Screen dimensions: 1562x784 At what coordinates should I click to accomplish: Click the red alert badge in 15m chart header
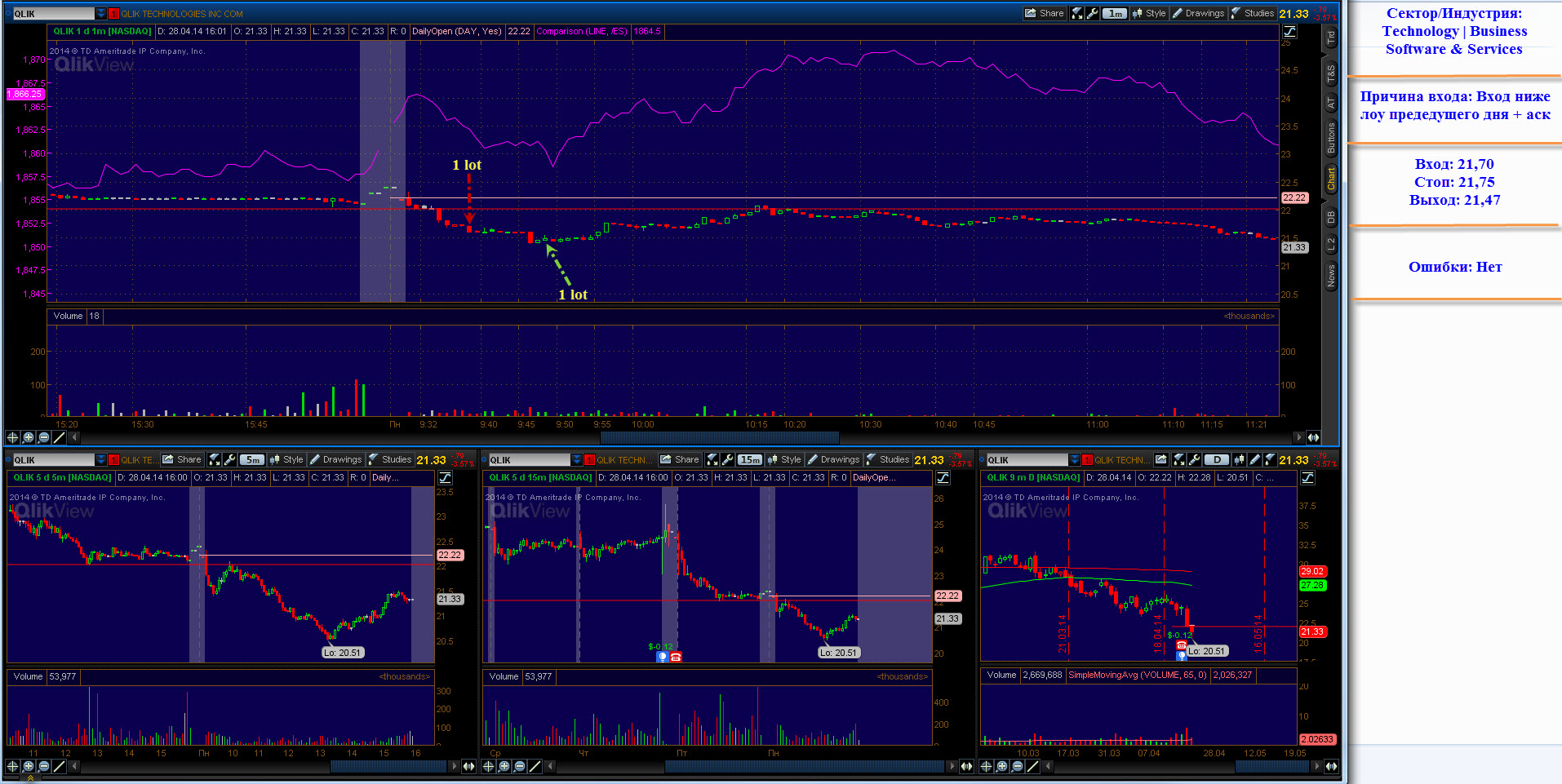tap(590, 460)
